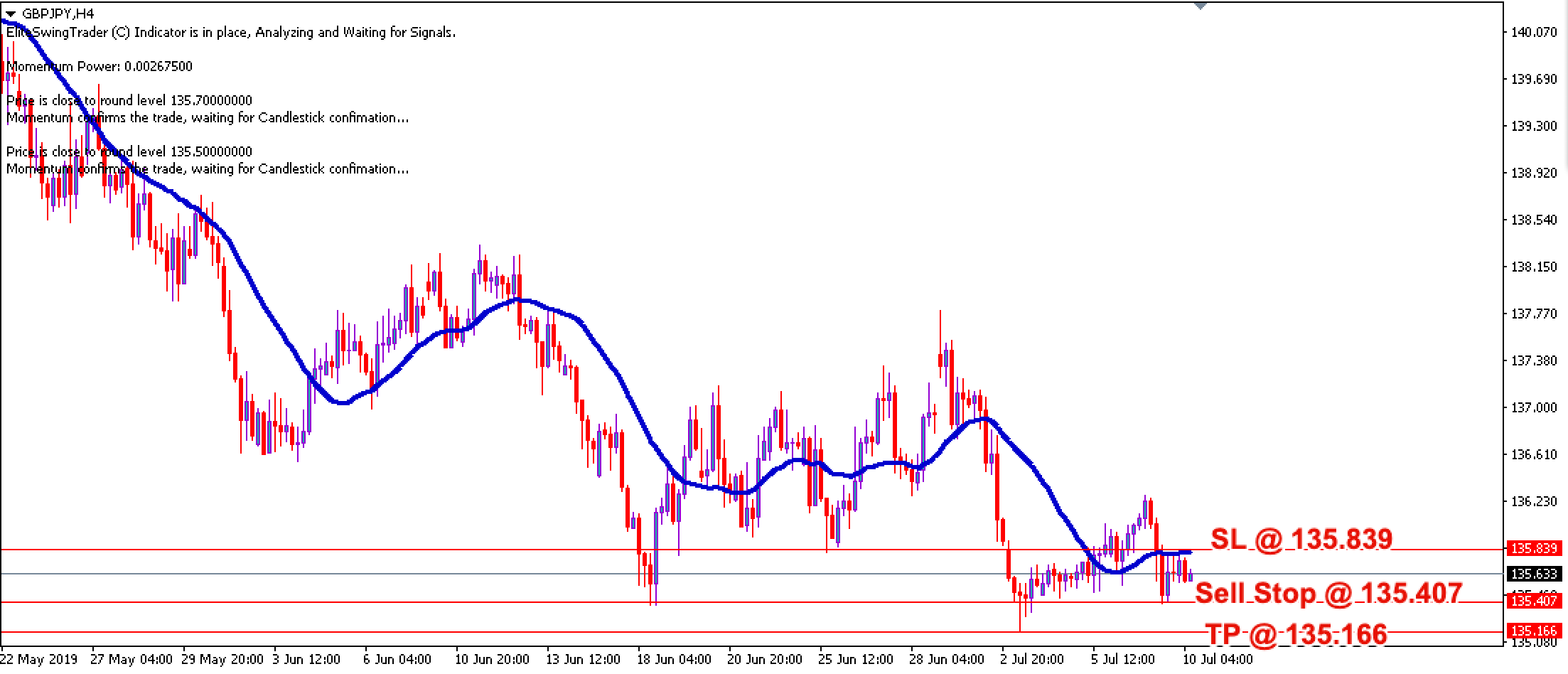Click the red 135.407 price tag
Viewport: 1568px width, 674px height.
coord(1534,601)
